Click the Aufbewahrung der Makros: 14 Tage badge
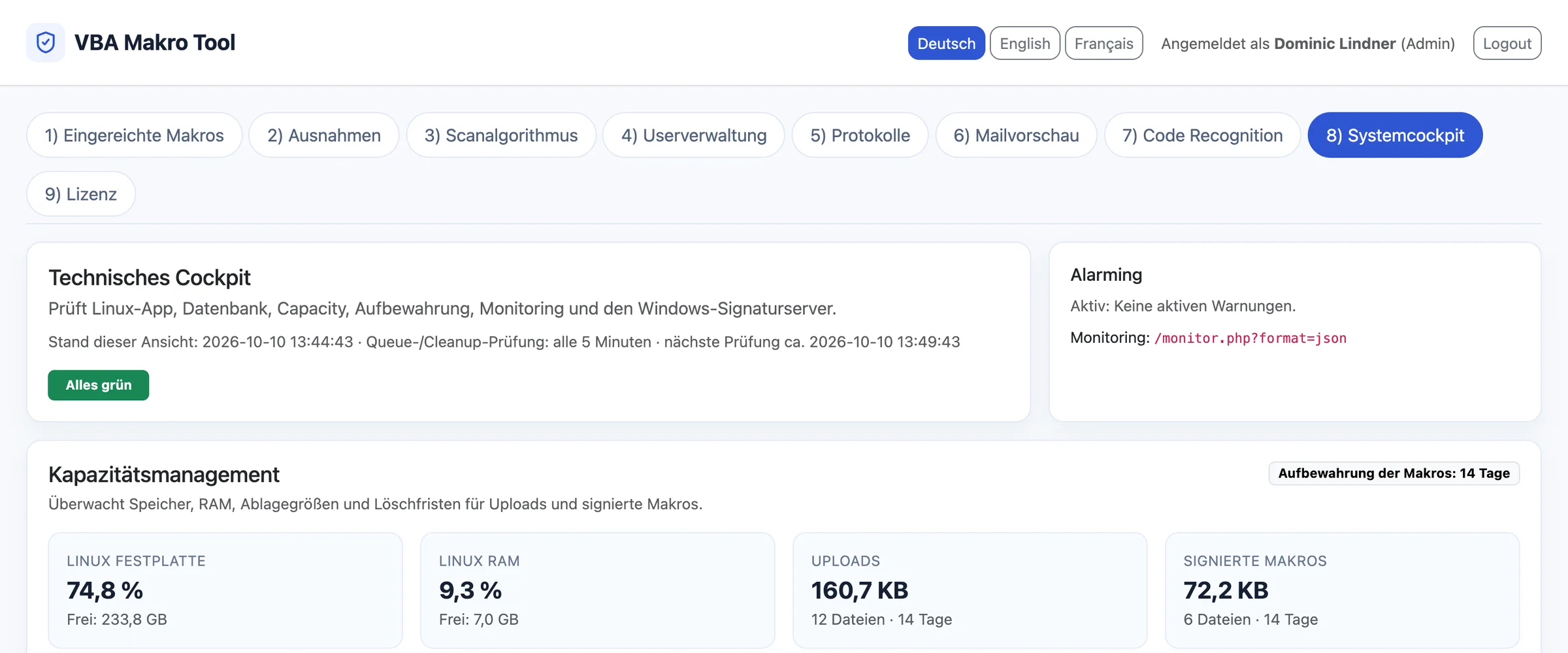The height and width of the screenshot is (653, 1568). [1394, 473]
